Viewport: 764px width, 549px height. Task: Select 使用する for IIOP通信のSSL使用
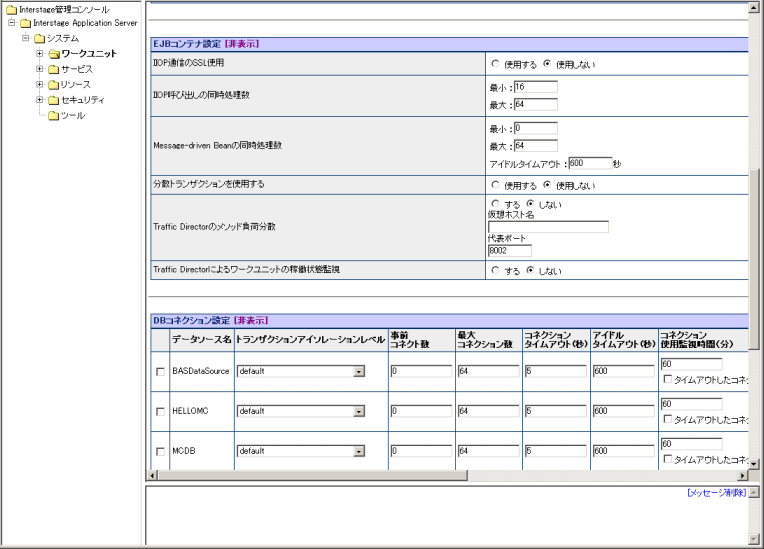[x=495, y=64]
